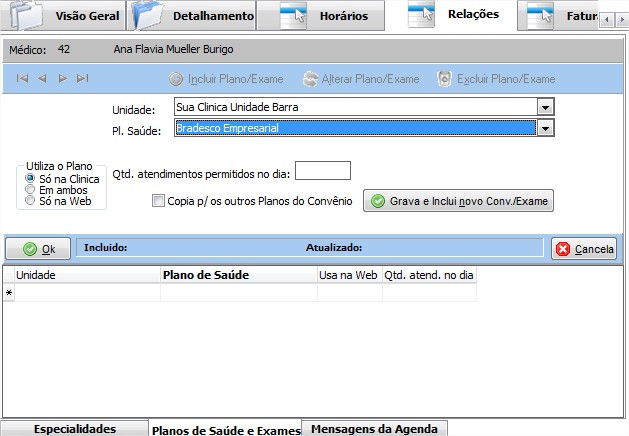This screenshot has height=436, width=629.
Task: Click Excluir Plano/Exame toolbar button
Action: point(496,79)
